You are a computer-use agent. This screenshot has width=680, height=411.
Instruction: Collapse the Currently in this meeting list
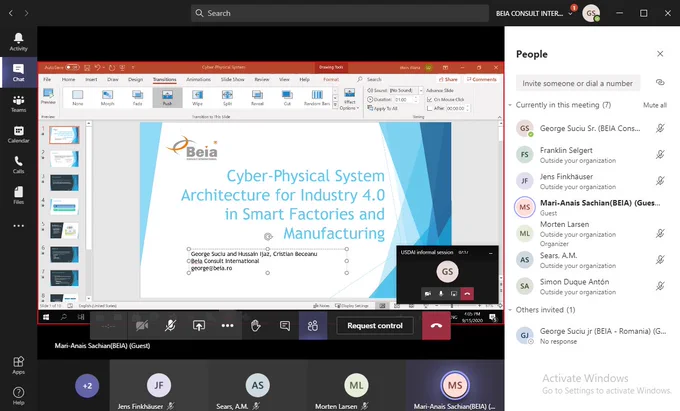coord(510,105)
